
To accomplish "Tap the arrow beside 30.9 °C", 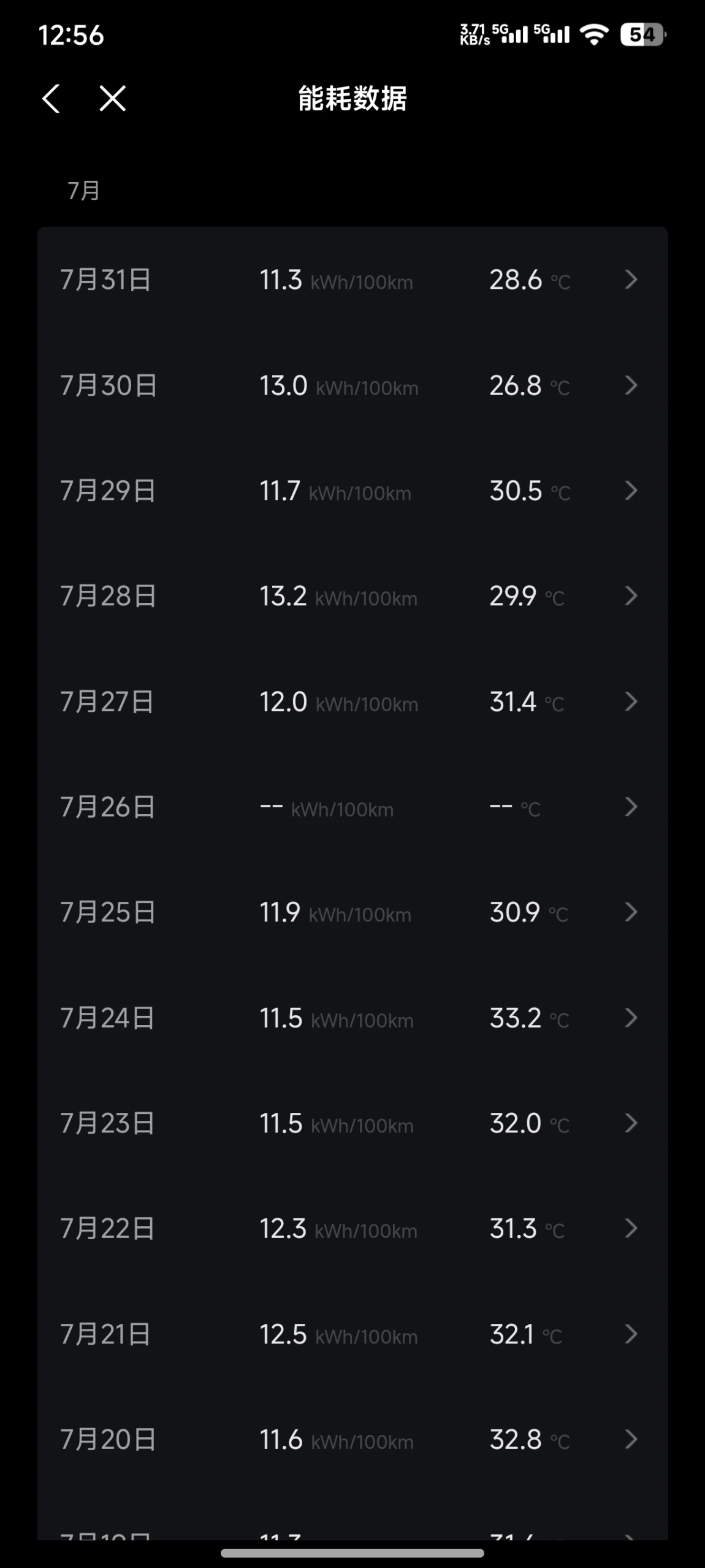I will click(x=631, y=912).
